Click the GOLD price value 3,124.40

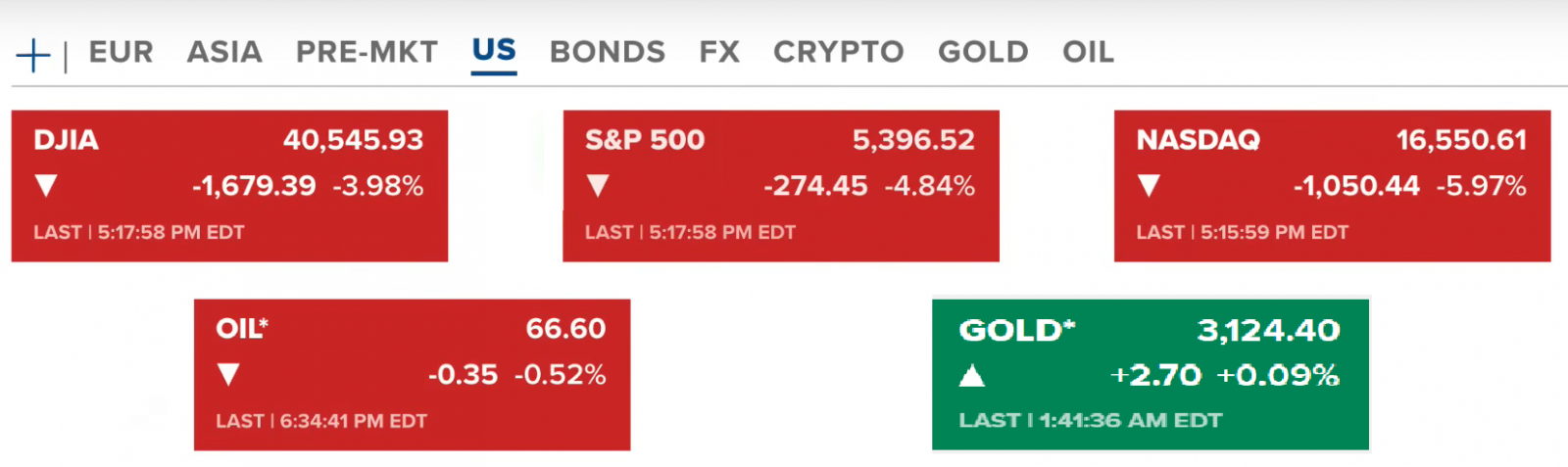click(x=1268, y=330)
